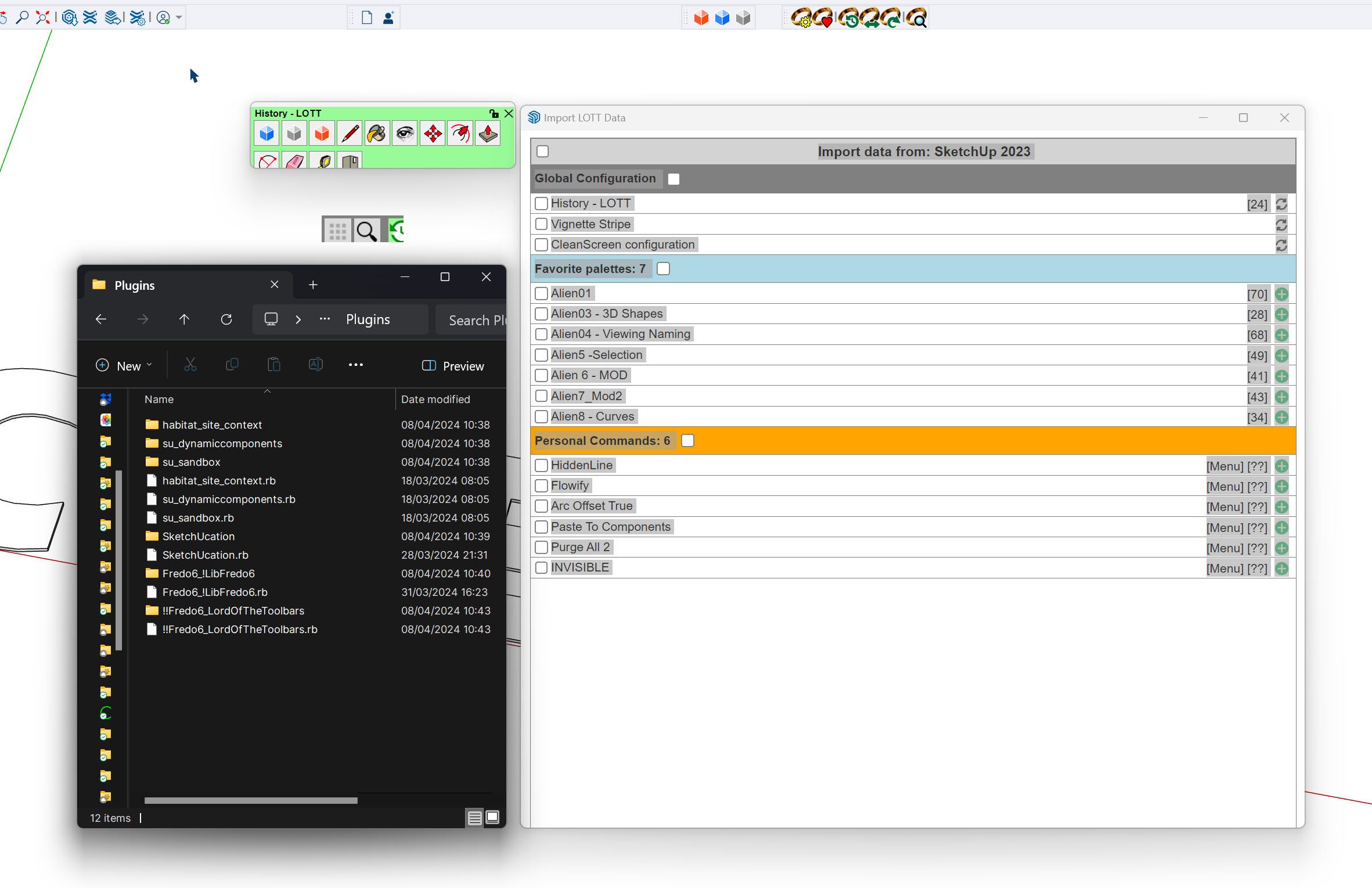The height and width of the screenshot is (888, 1372).
Task: Click the plus button next to Alien7_Mod2
Action: [1283, 395]
